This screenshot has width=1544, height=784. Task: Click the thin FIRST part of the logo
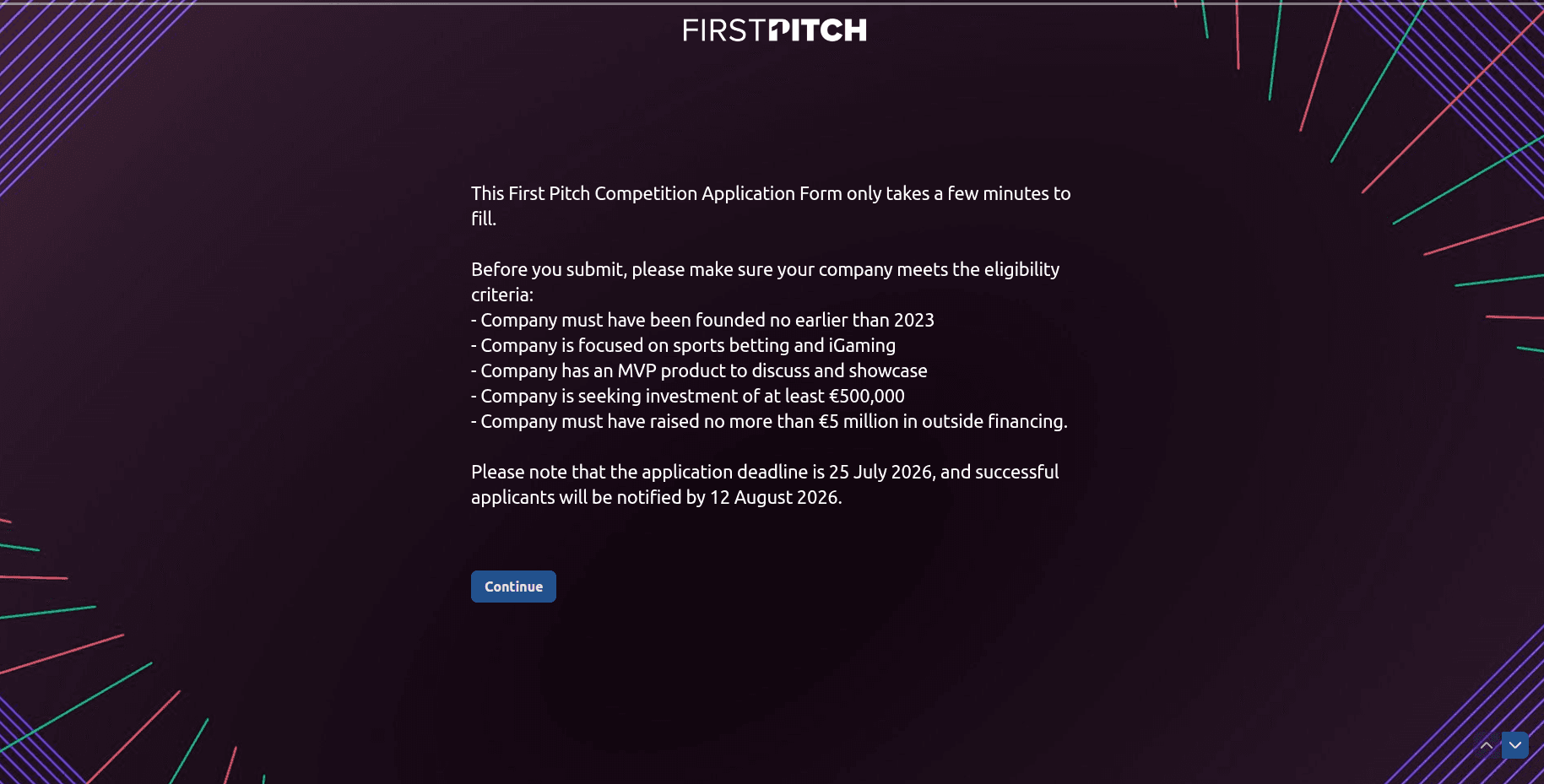pyautogui.click(x=725, y=30)
